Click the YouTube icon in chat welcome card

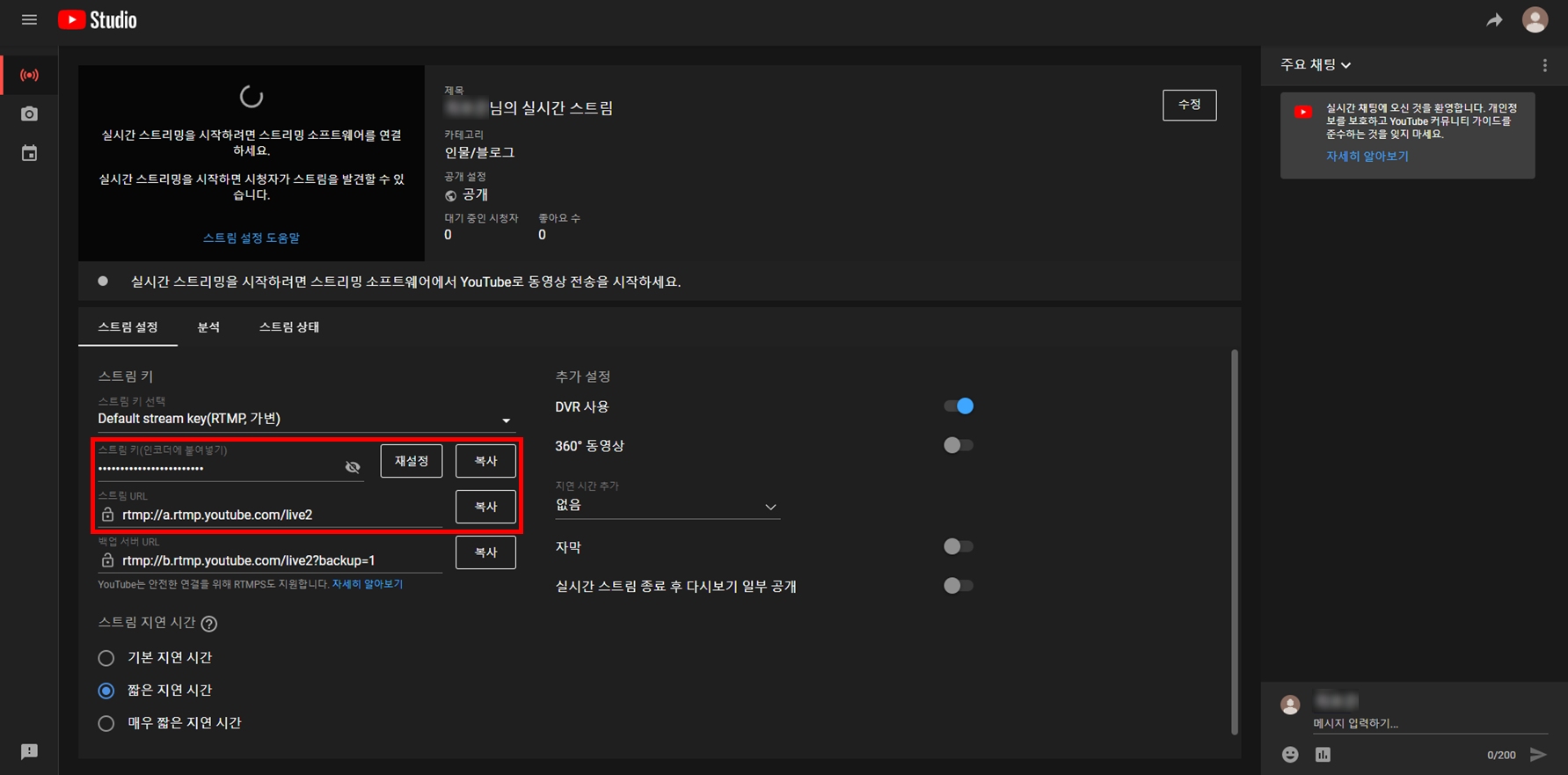(x=1302, y=112)
